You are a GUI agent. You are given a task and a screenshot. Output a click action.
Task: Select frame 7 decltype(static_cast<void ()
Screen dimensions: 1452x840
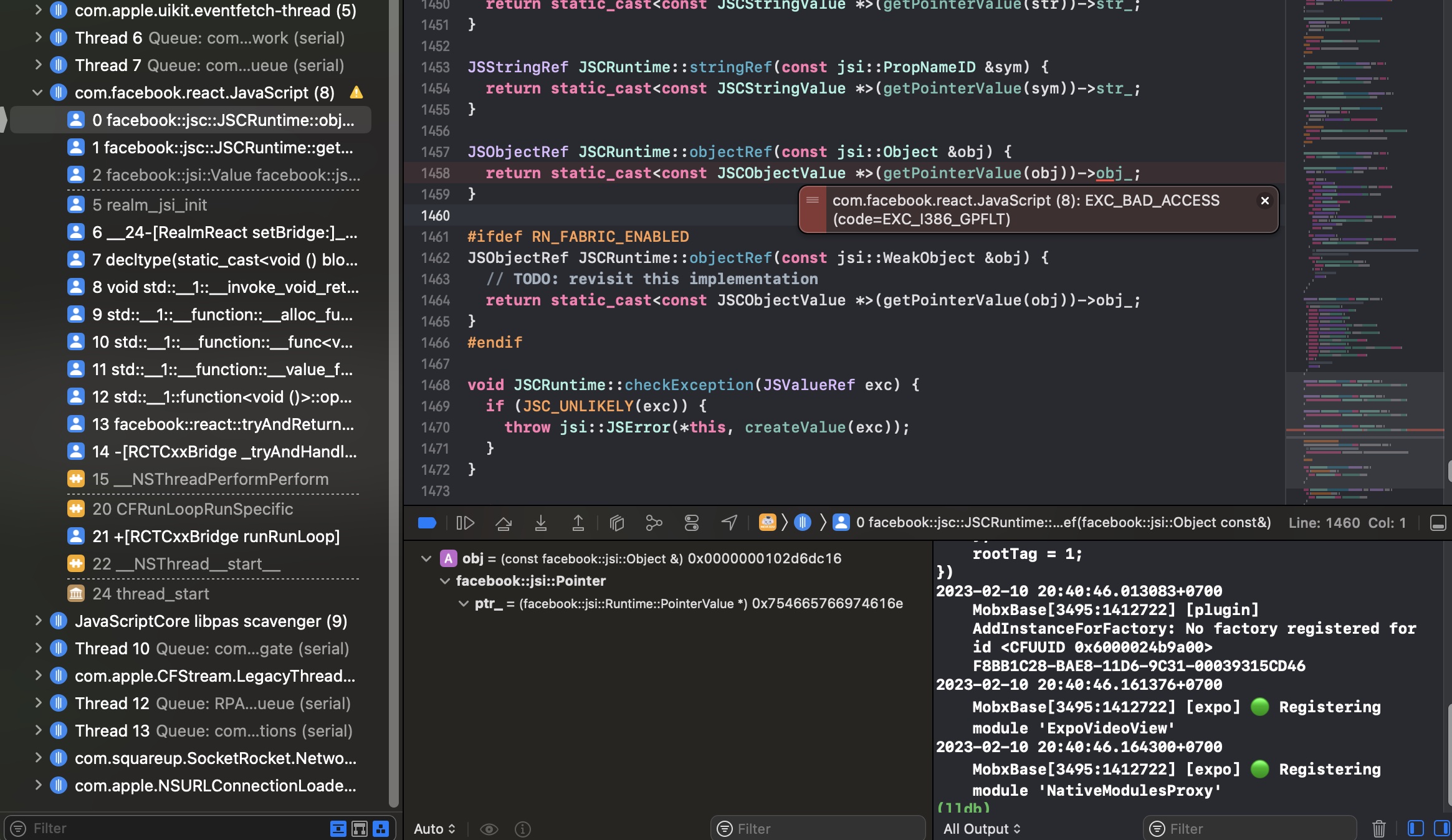coord(212,260)
